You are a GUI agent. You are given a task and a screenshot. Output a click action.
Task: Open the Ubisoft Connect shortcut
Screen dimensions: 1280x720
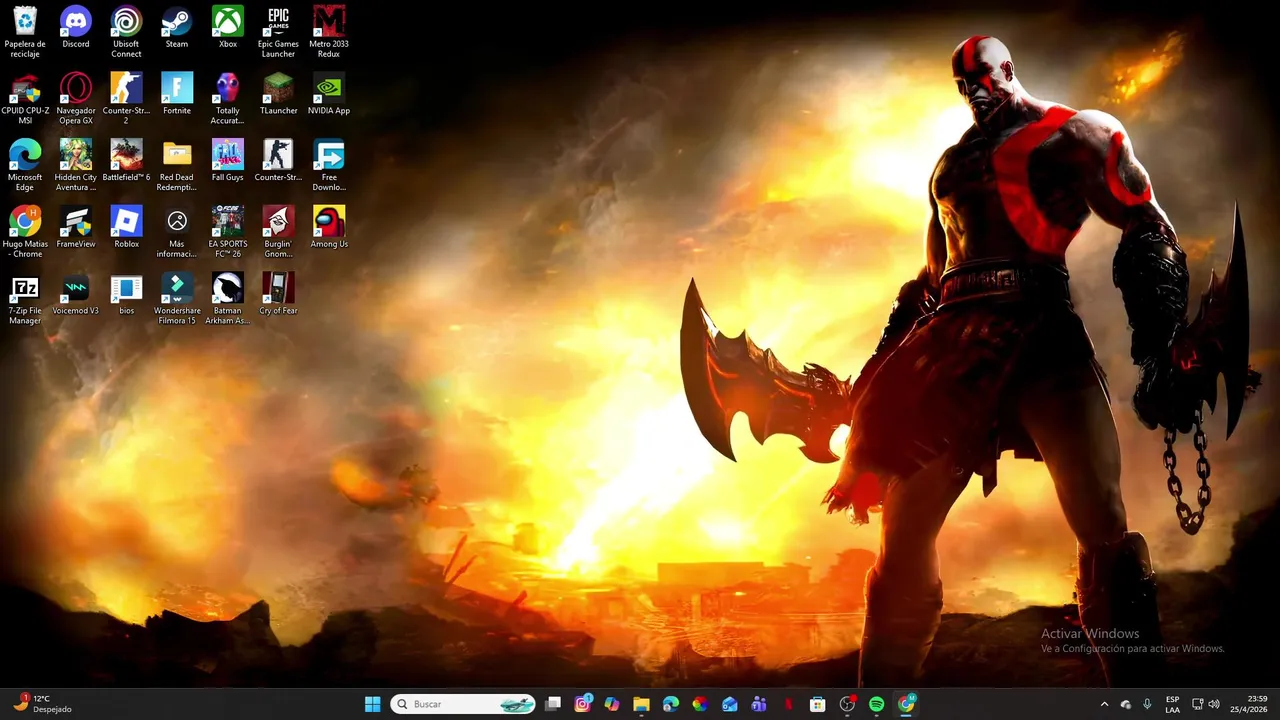[126, 31]
